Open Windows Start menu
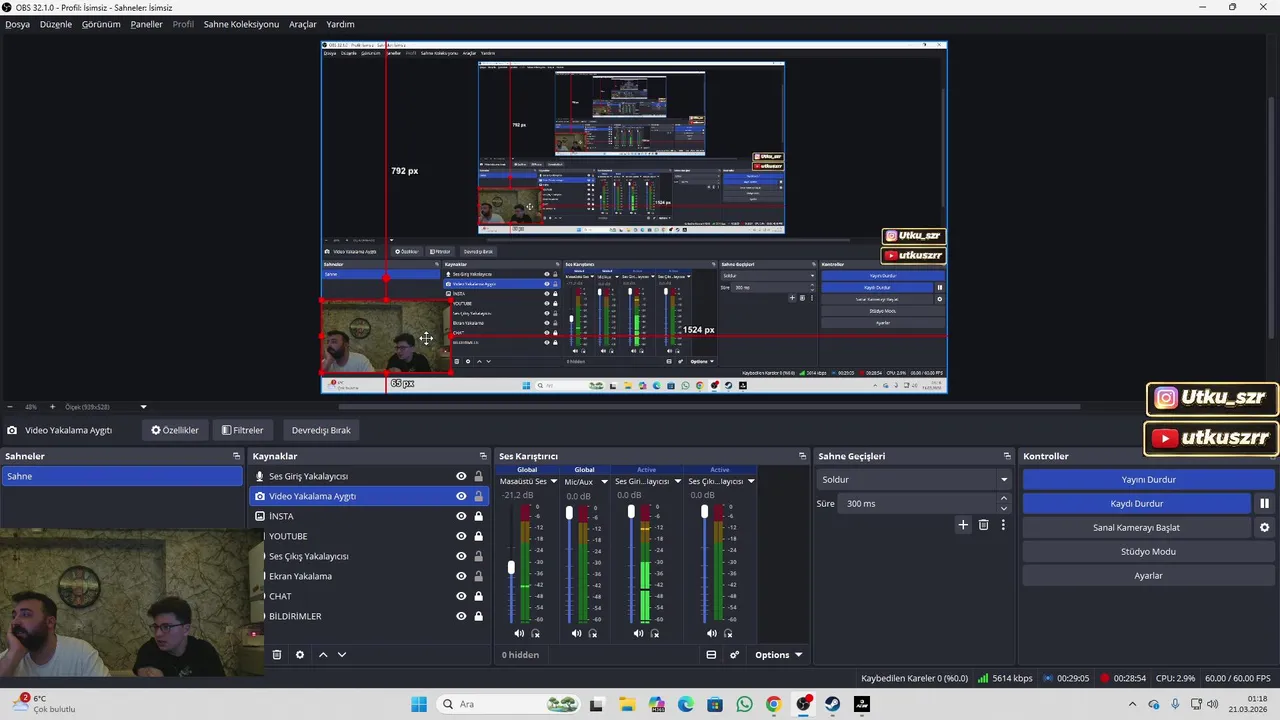The image size is (1280, 720). (419, 704)
